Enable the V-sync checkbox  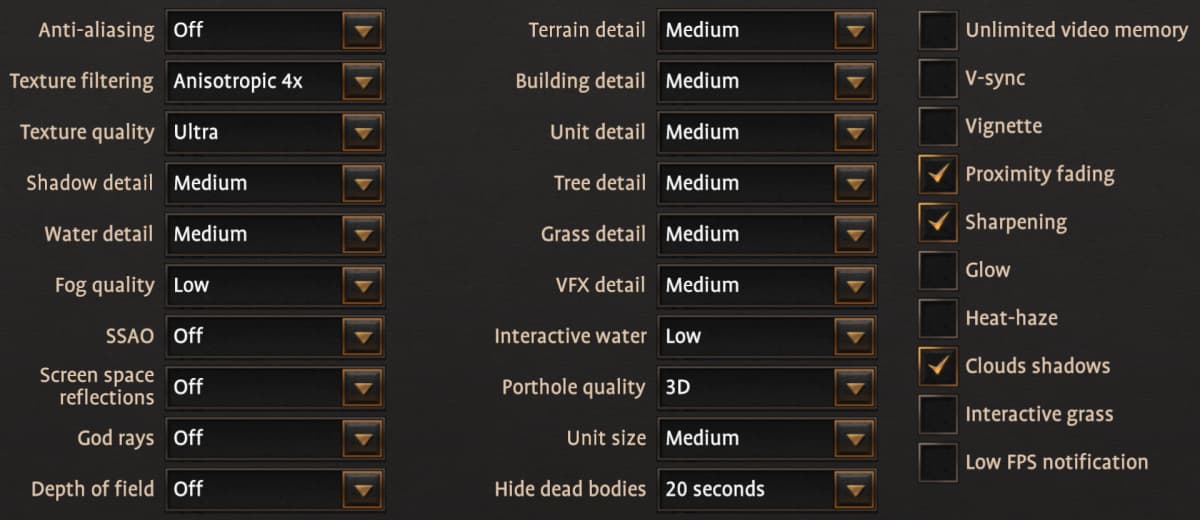[x=938, y=78]
